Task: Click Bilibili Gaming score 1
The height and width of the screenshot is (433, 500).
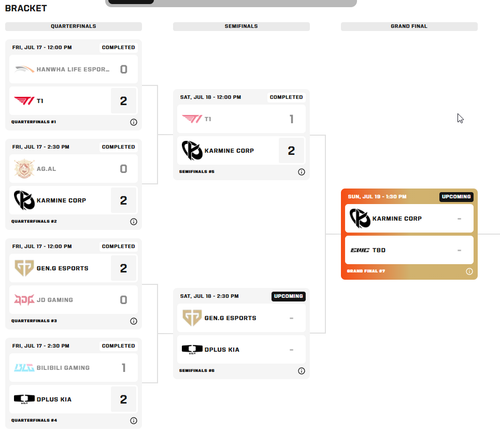Action: (x=123, y=368)
